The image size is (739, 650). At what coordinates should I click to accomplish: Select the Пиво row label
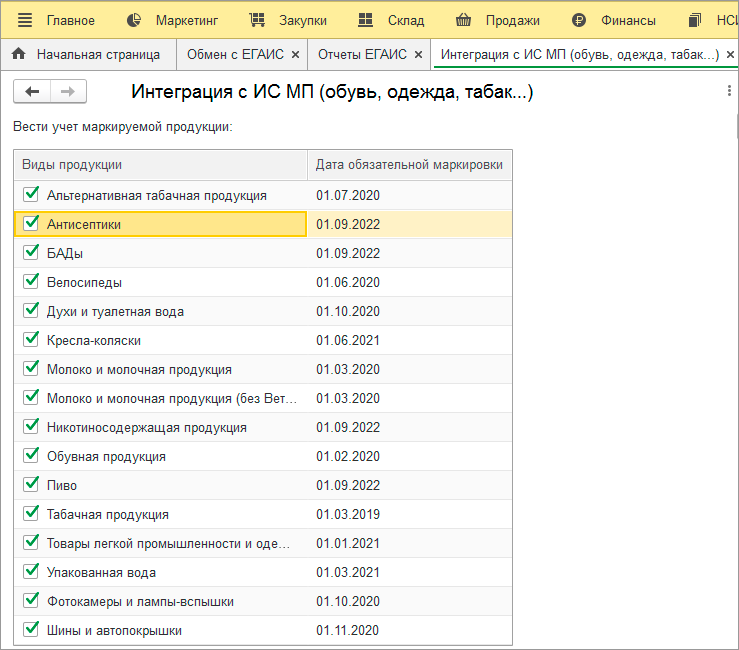point(62,485)
